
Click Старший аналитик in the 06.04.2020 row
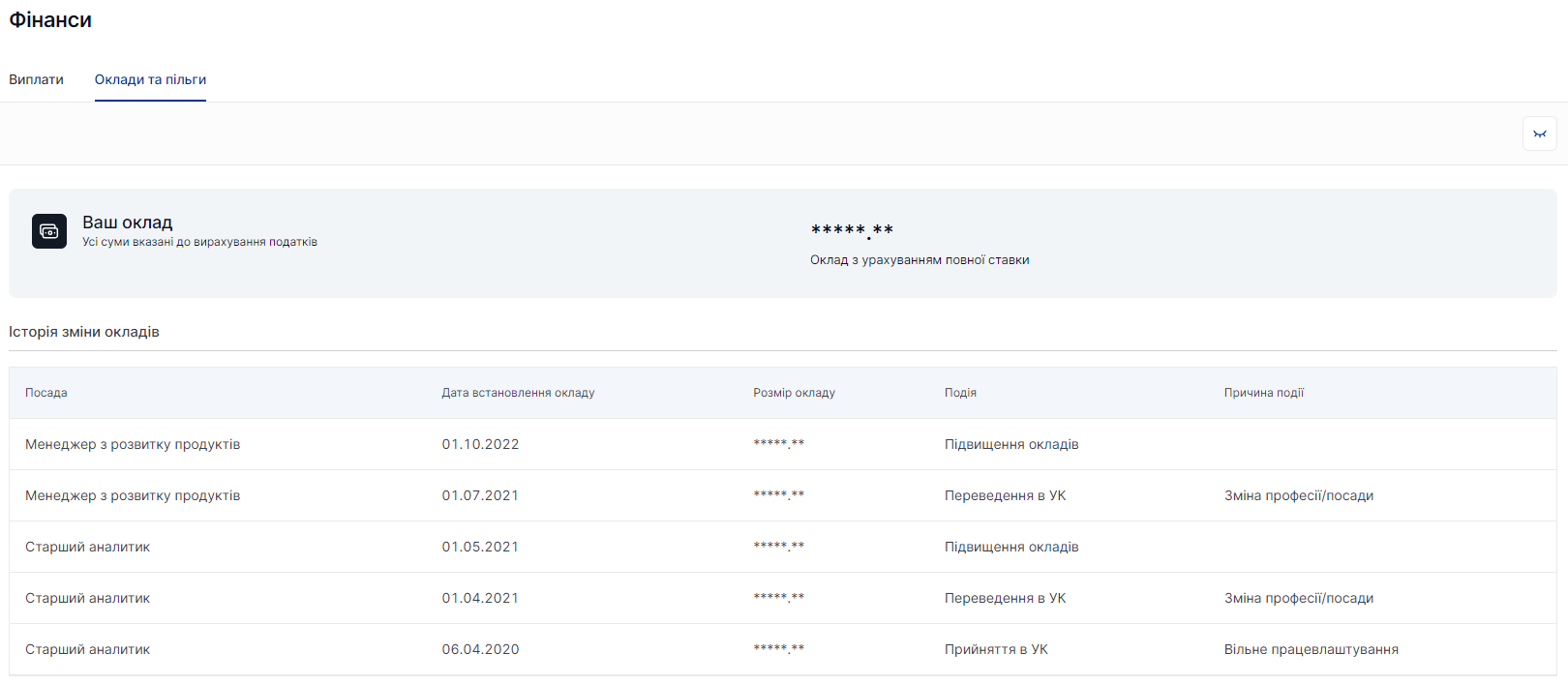[x=87, y=649]
